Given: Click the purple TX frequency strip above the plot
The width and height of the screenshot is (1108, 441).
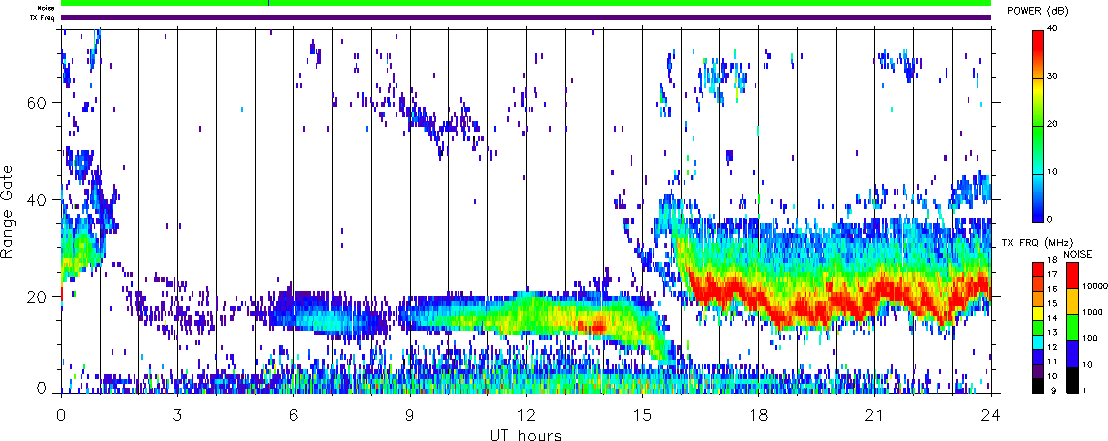Looking at the screenshot, I should 526,17.
